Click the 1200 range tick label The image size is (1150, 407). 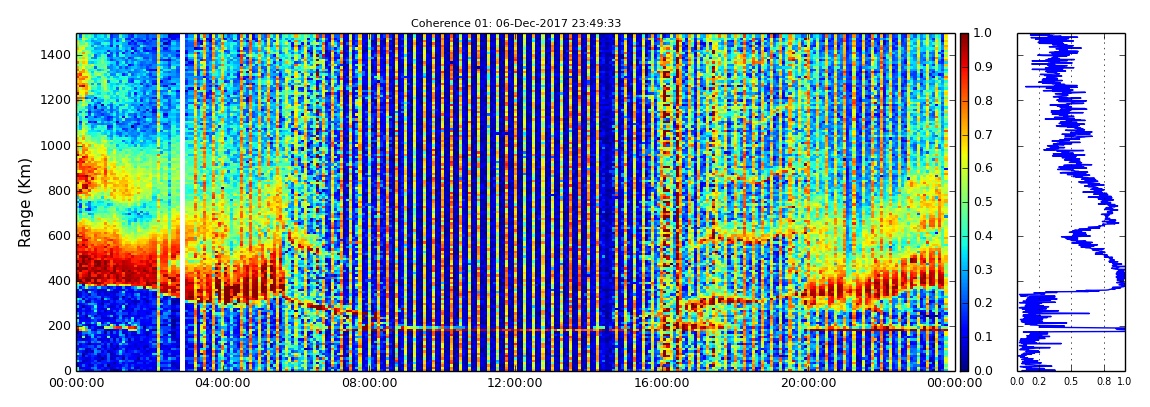pos(58,100)
